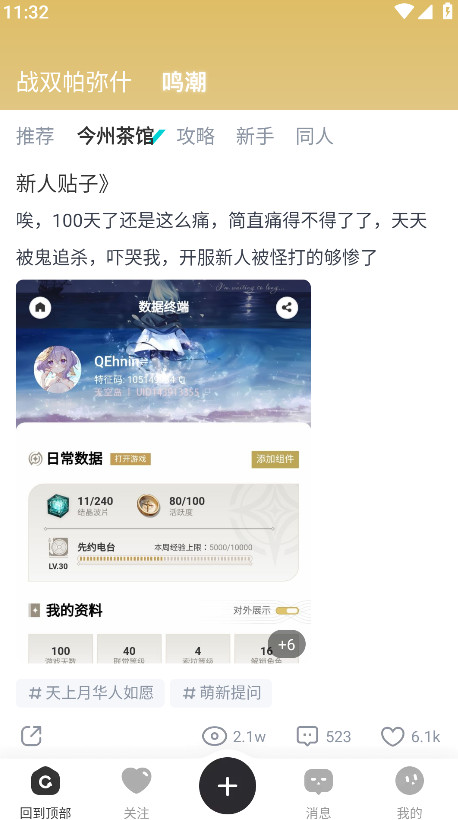Tap the share icon below the post
This screenshot has height=820, width=458.
pos(31,736)
